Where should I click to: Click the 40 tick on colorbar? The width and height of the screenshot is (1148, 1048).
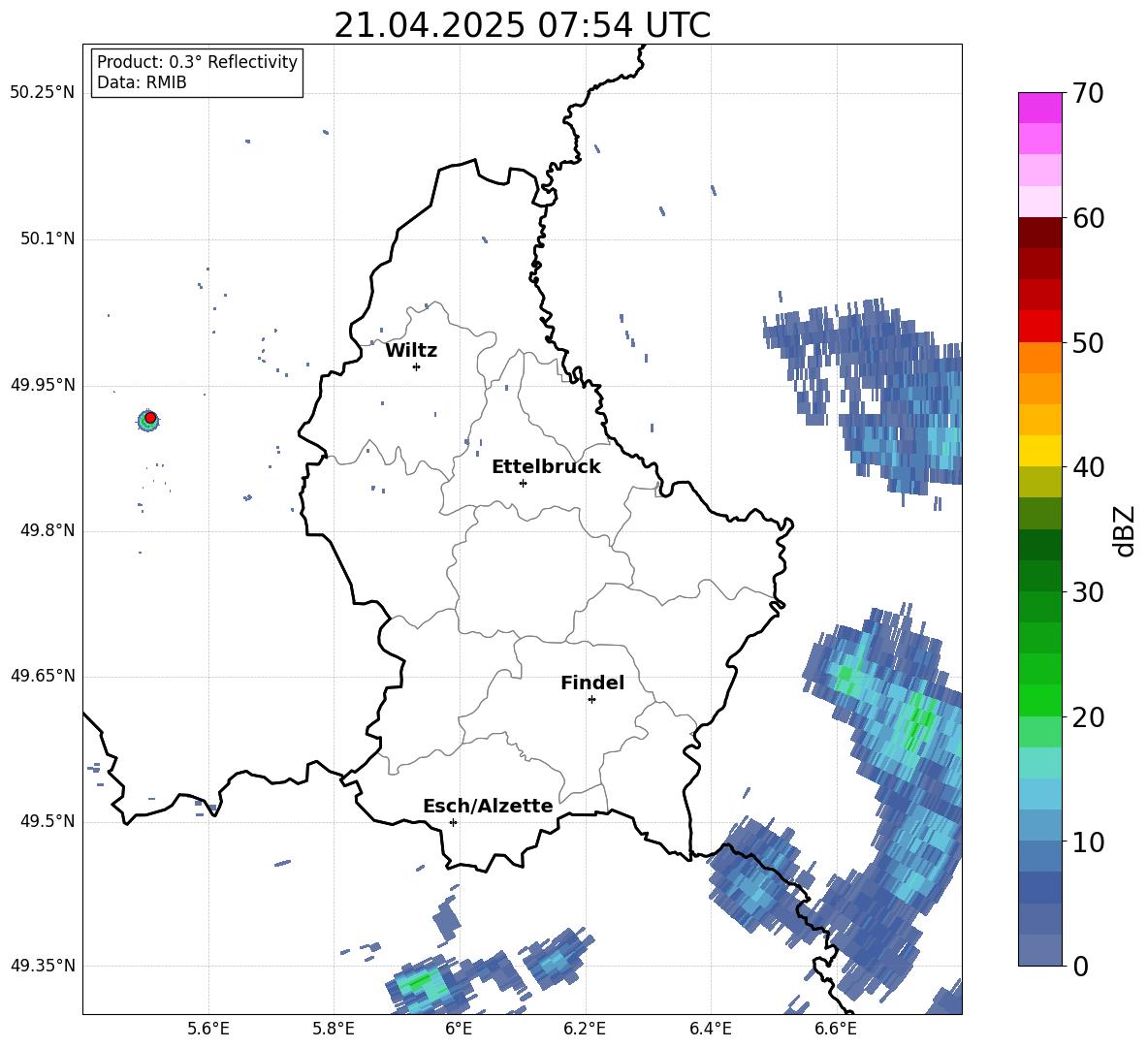click(x=1088, y=467)
